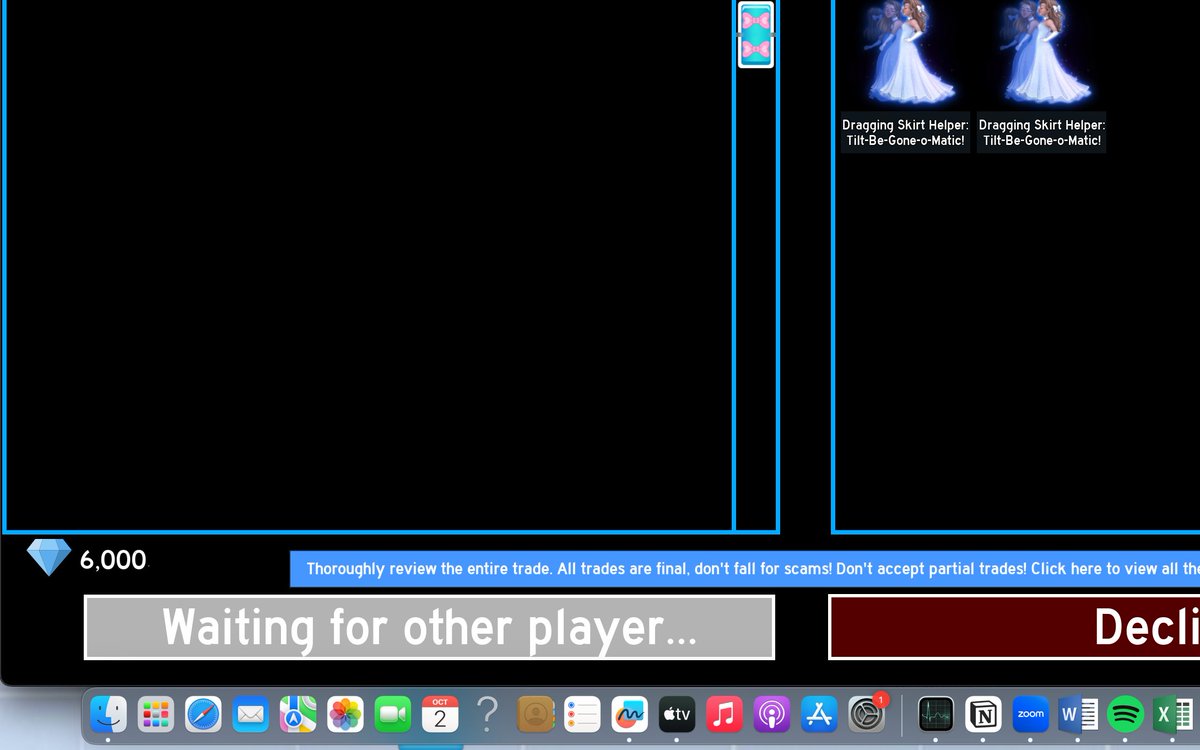Open Podcasts from the dock
The height and width of the screenshot is (750, 1200).
pos(772,714)
